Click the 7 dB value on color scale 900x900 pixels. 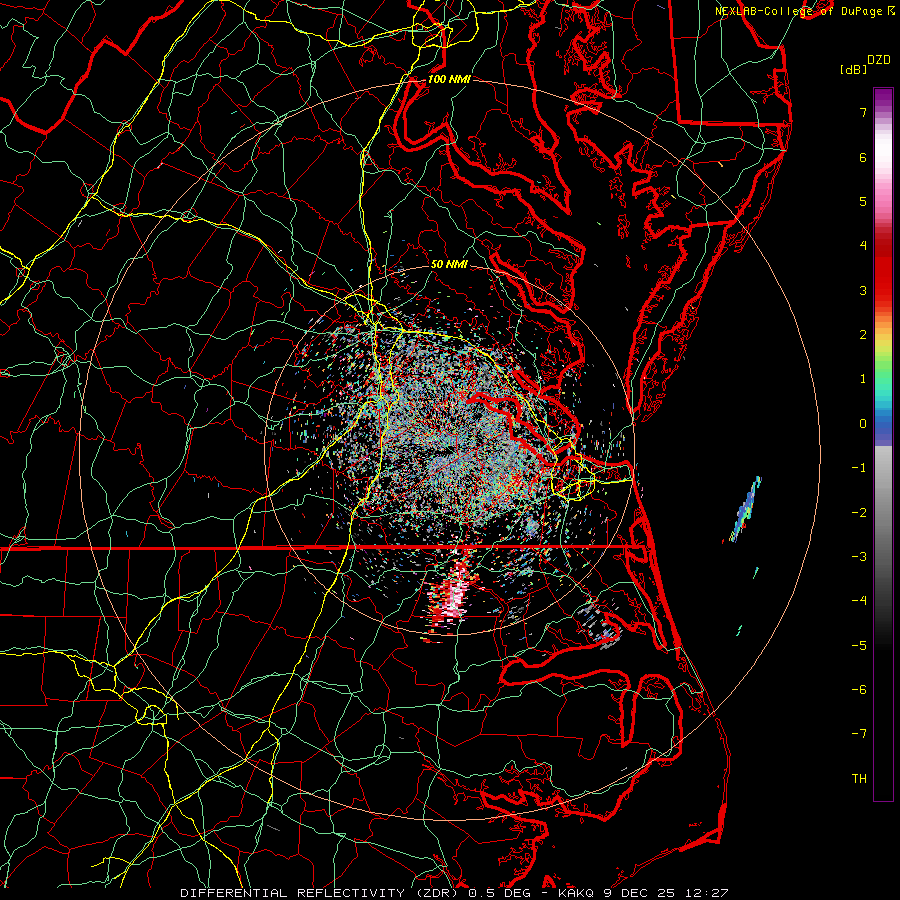[863, 112]
